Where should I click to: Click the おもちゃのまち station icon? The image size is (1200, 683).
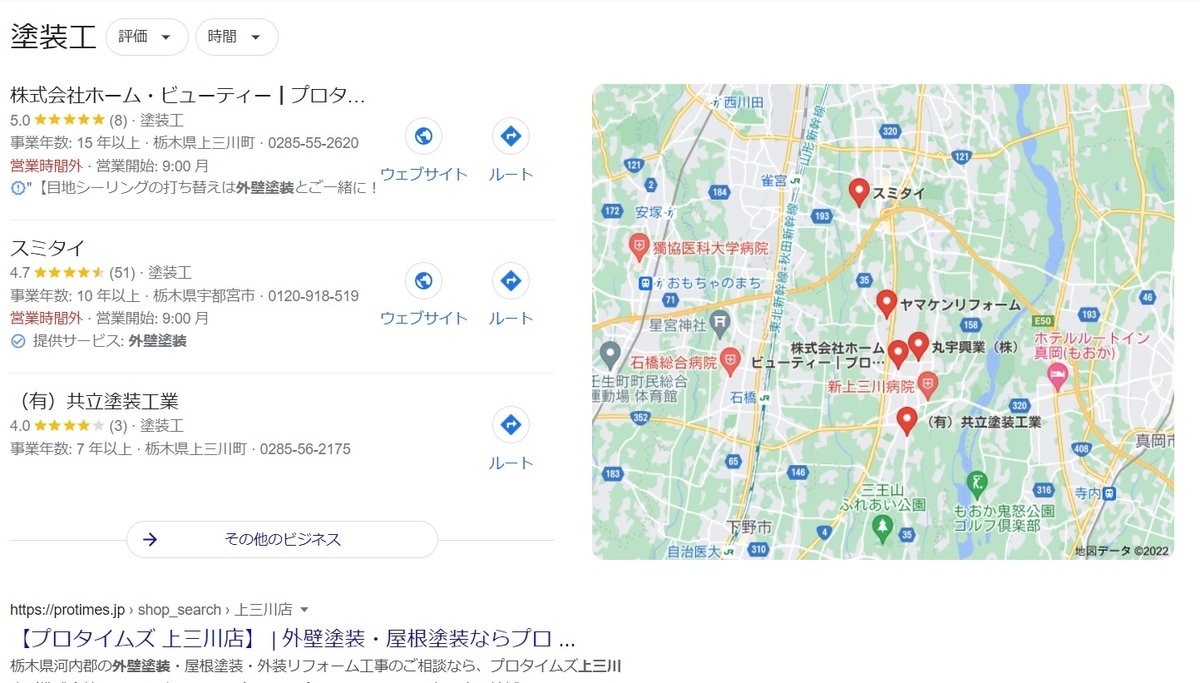[x=645, y=283]
